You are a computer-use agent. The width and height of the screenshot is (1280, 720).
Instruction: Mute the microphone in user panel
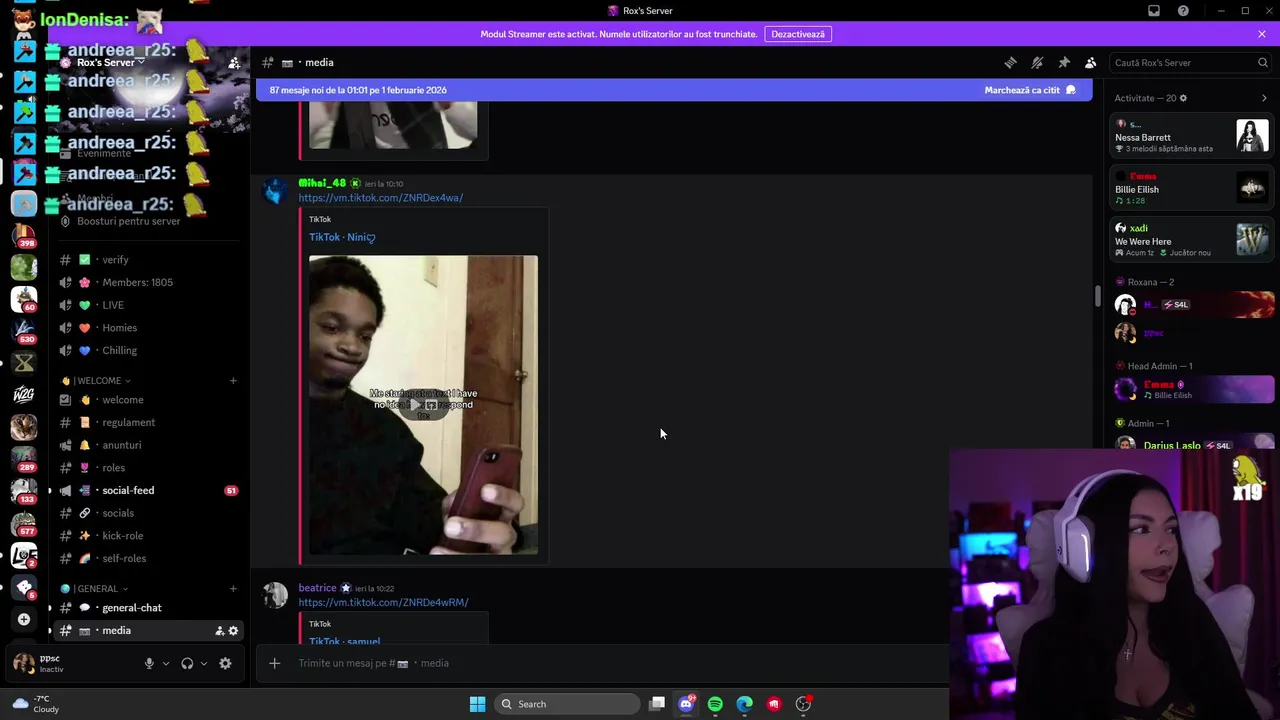(149, 663)
